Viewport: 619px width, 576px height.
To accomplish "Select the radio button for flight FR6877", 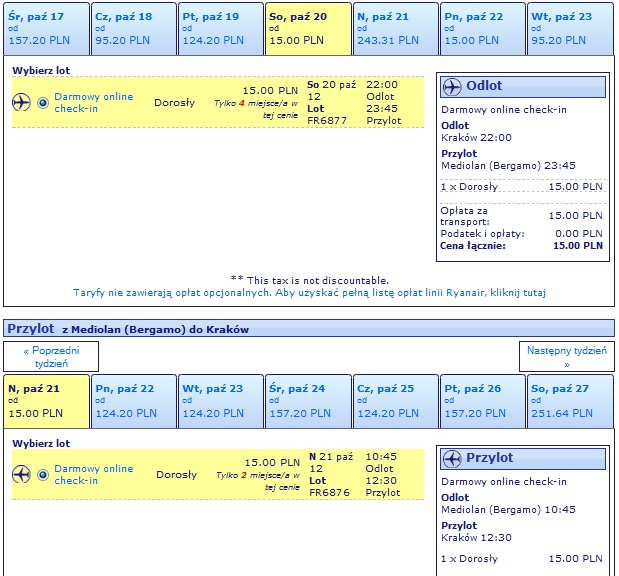I will [43, 103].
